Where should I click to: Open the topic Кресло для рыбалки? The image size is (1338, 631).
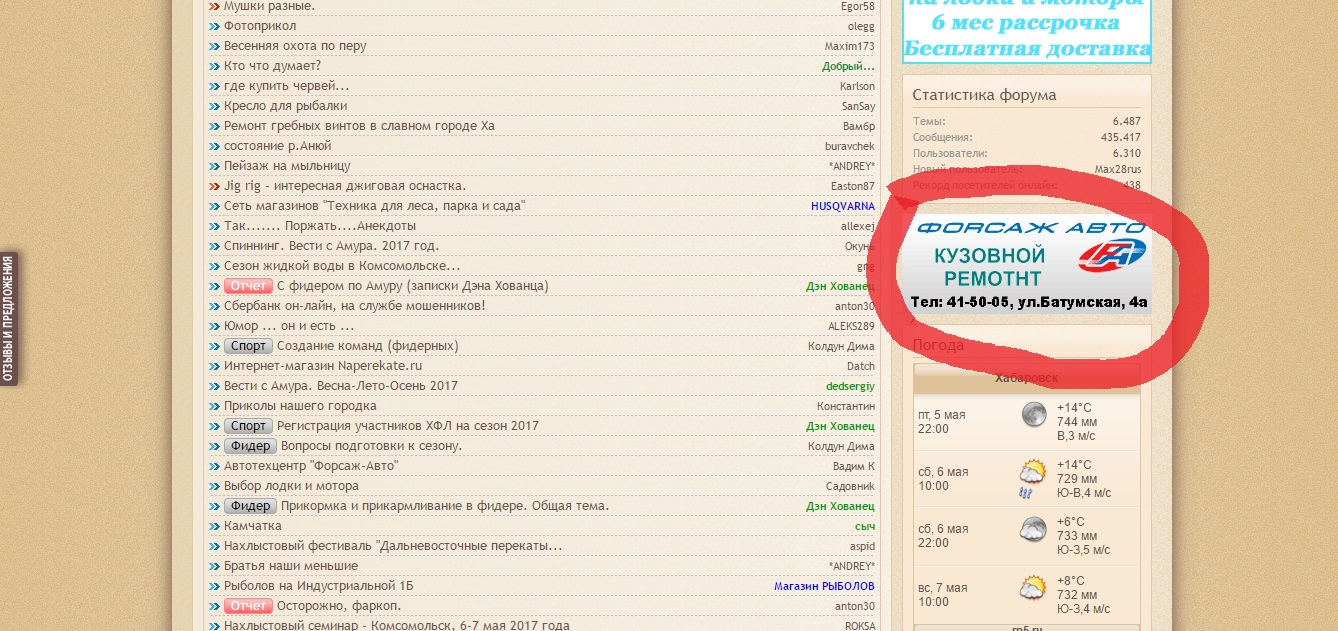(x=285, y=106)
